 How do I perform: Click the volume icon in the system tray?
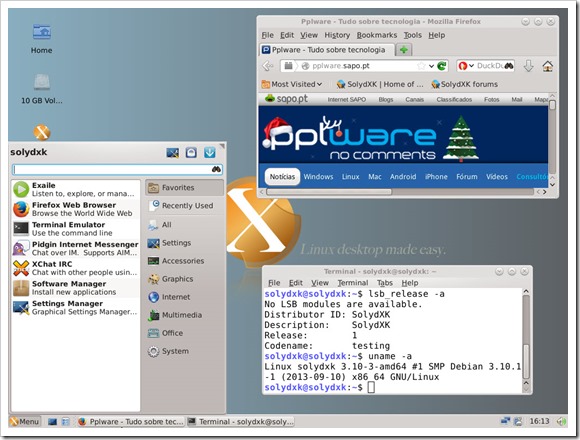tap(561, 421)
